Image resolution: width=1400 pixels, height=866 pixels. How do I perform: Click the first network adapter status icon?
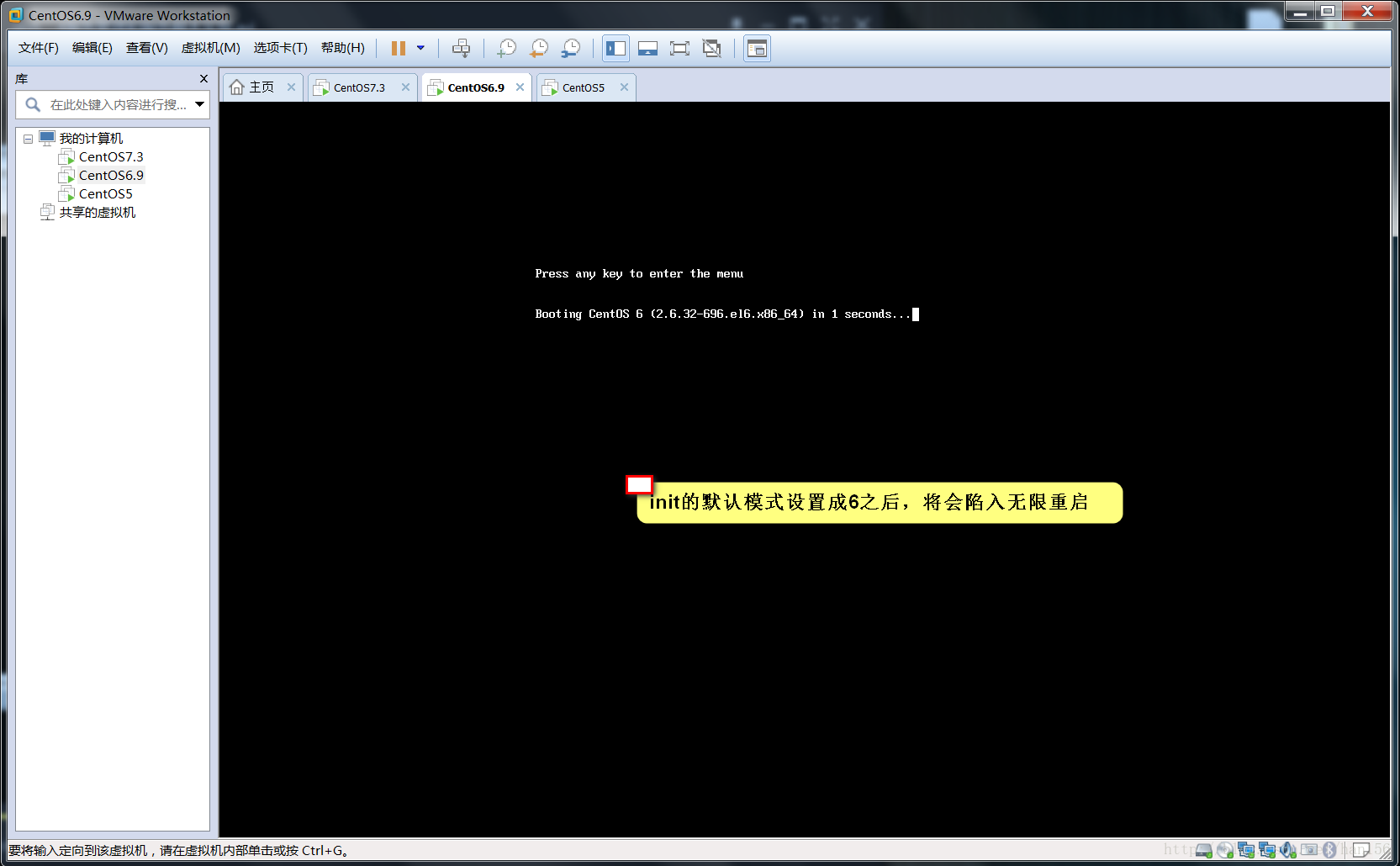click(1246, 850)
